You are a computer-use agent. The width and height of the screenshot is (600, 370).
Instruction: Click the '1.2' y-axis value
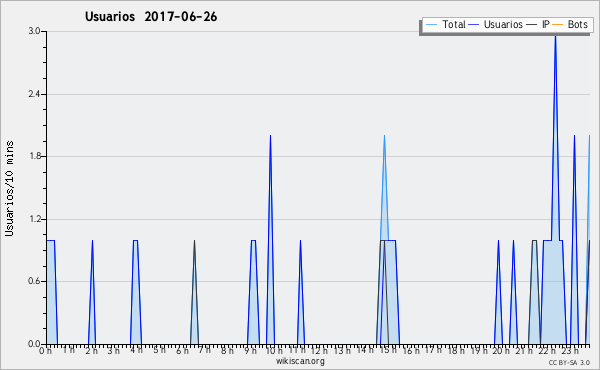[x=34, y=219]
